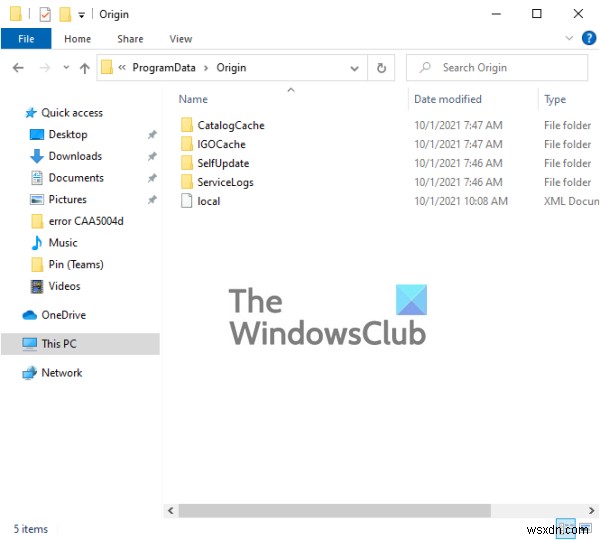This screenshot has width=600, height=540.
Task: Go forward with the Forward arrow
Action: coord(45,68)
